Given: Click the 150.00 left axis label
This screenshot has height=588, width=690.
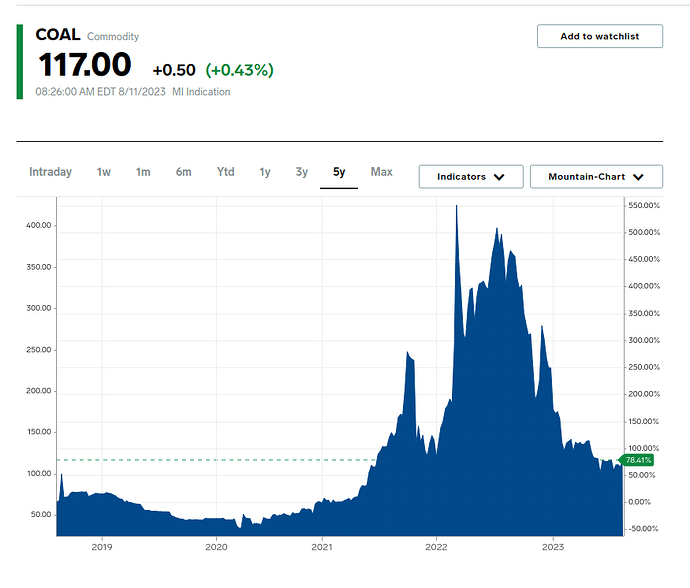Looking at the screenshot, I should tap(39, 432).
